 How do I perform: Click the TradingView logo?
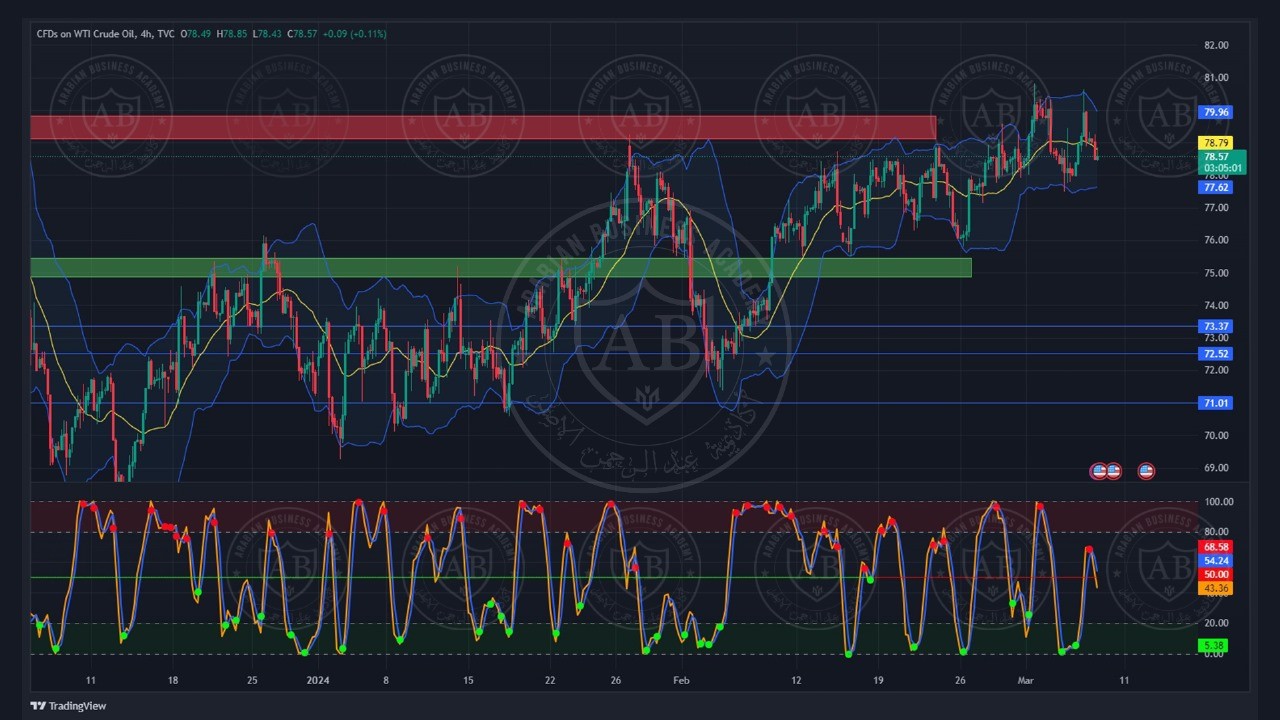coord(68,706)
